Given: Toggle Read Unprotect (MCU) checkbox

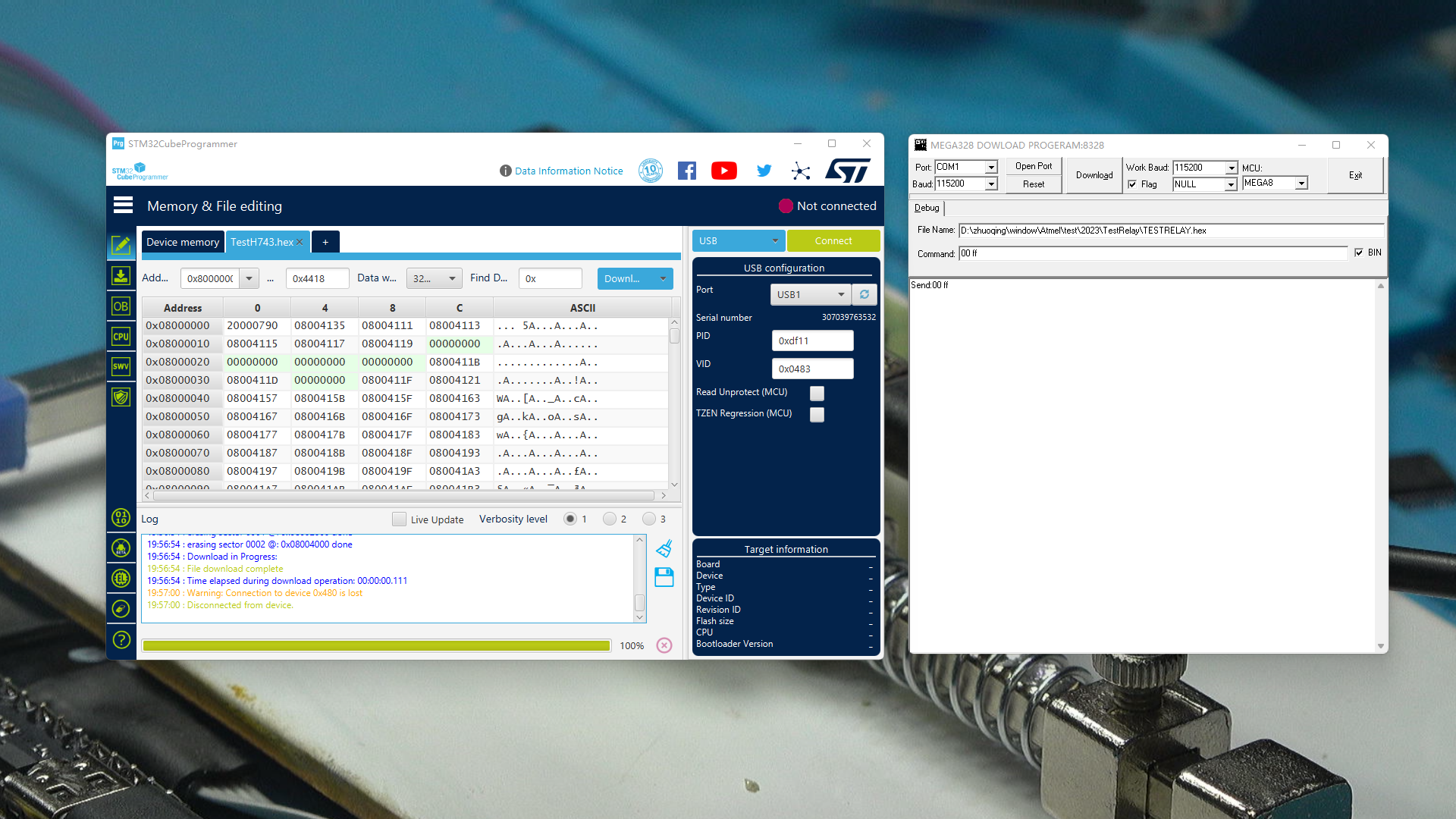Looking at the screenshot, I should (817, 393).
